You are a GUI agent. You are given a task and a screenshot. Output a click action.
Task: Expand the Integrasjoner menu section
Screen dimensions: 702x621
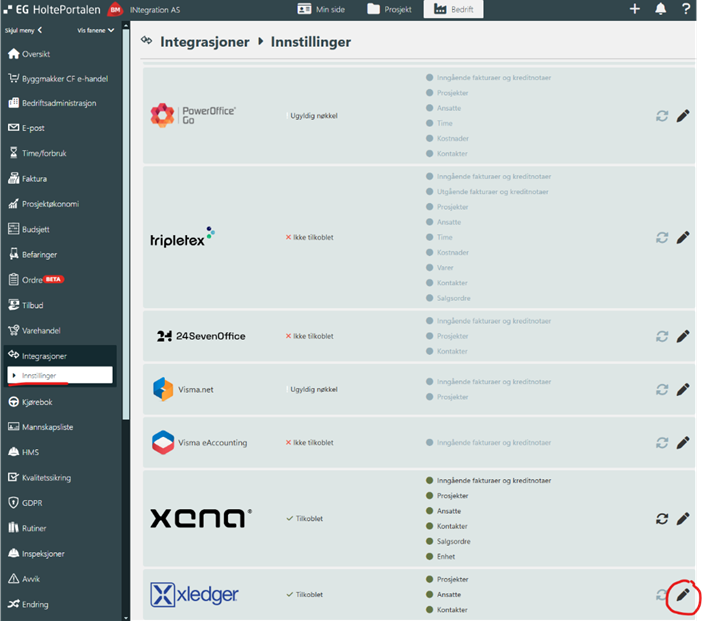[x=44, y=356]
